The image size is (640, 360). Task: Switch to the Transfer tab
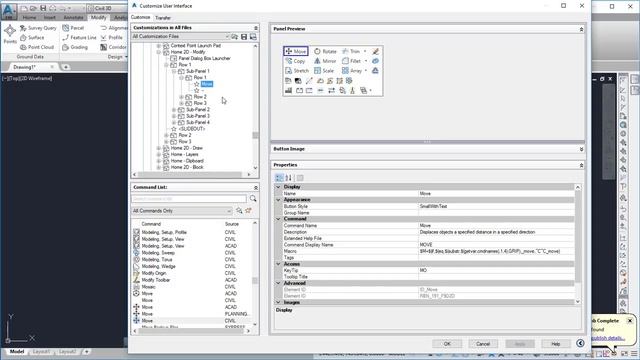[163, 18]
